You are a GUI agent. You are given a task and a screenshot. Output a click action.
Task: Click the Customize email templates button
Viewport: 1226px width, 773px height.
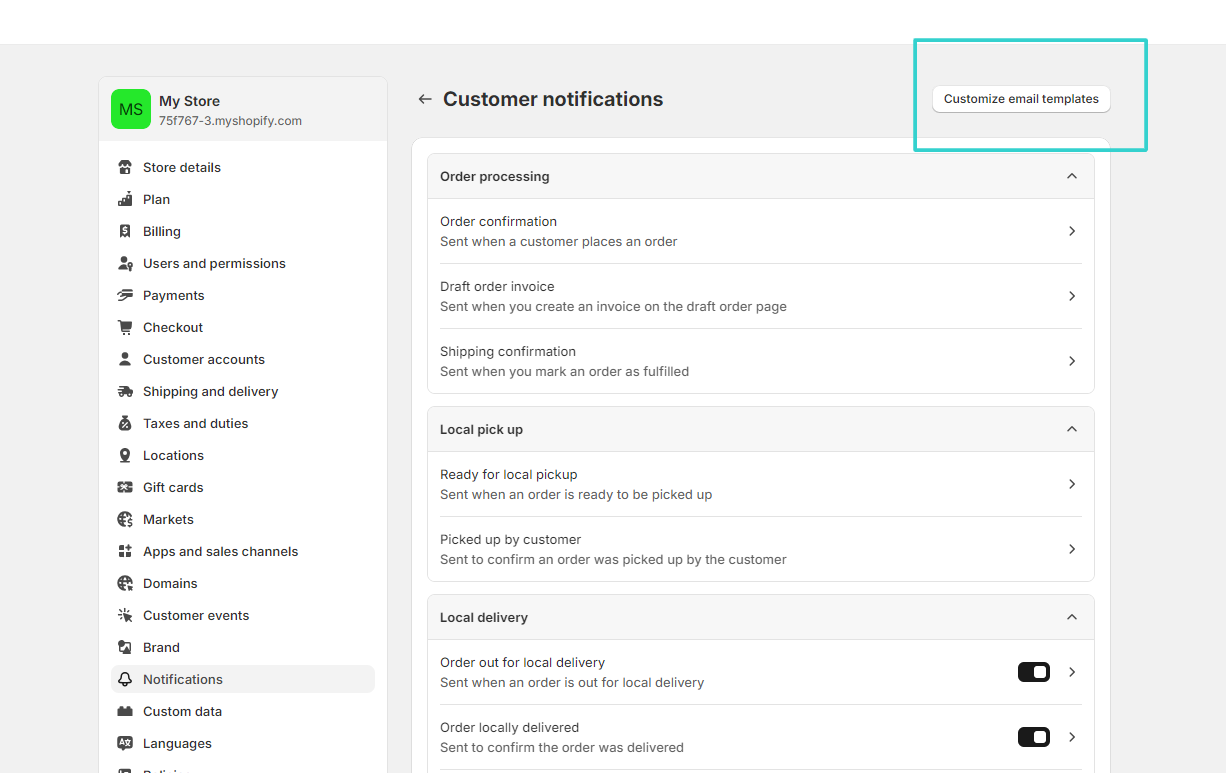click(1020, 99)
